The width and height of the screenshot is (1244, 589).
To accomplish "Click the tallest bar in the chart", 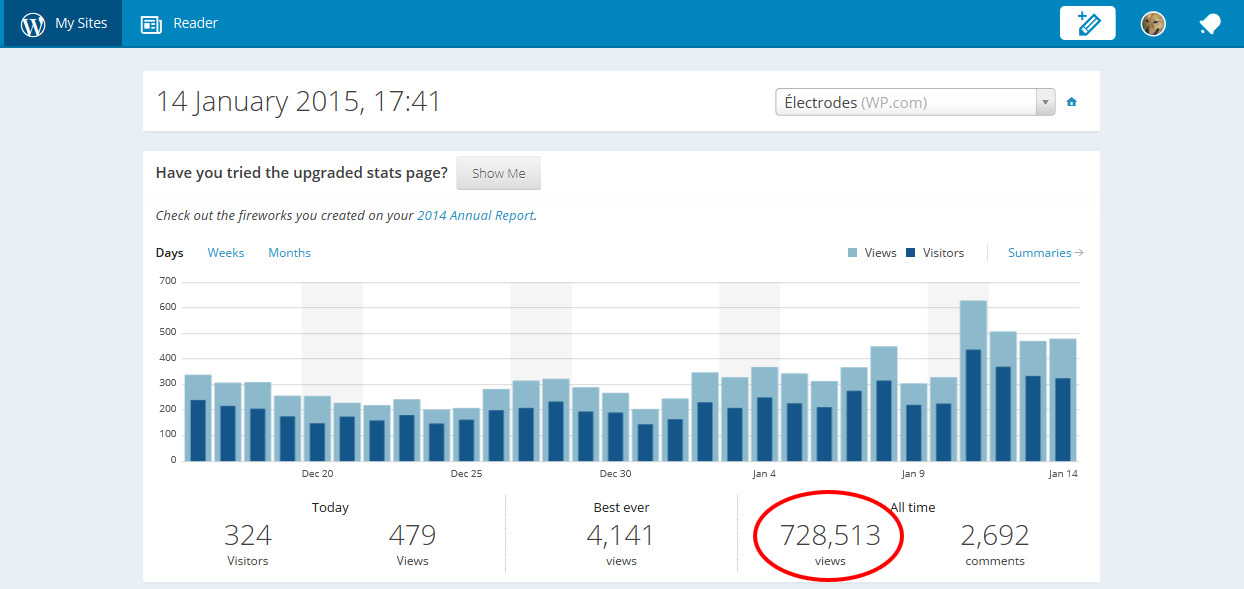I will 973,380.
